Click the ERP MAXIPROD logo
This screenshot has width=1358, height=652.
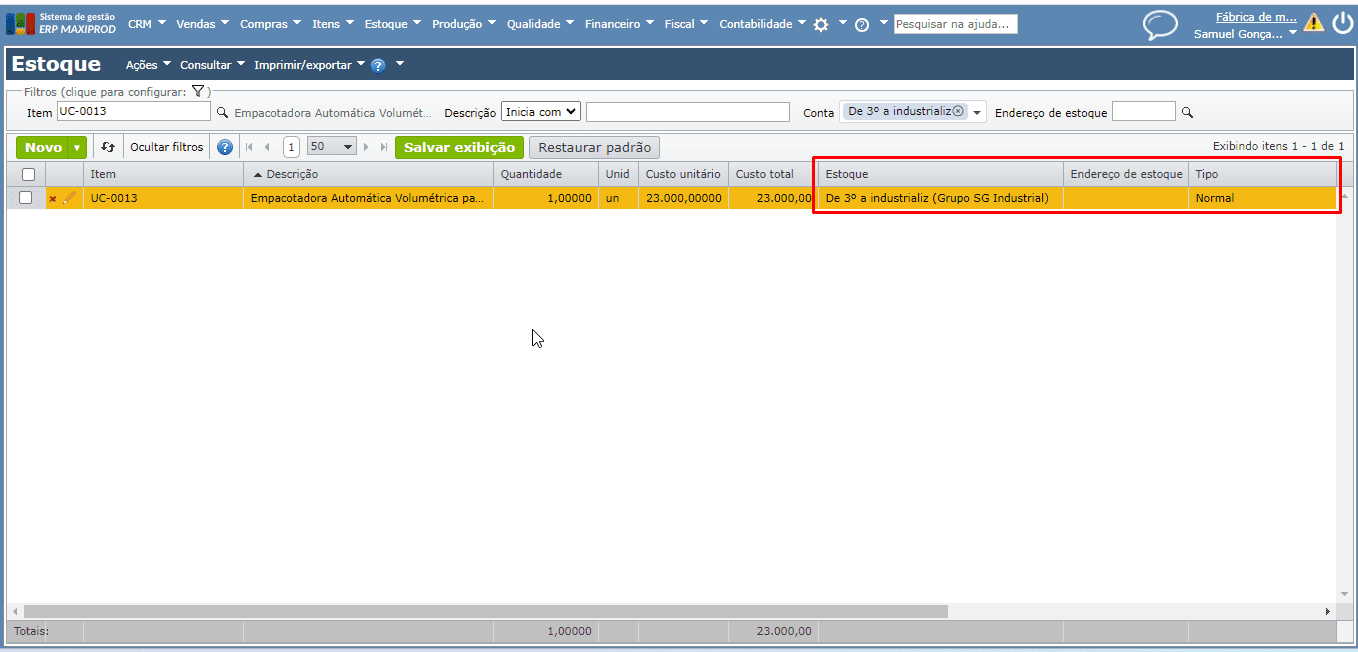click(63, 23)
